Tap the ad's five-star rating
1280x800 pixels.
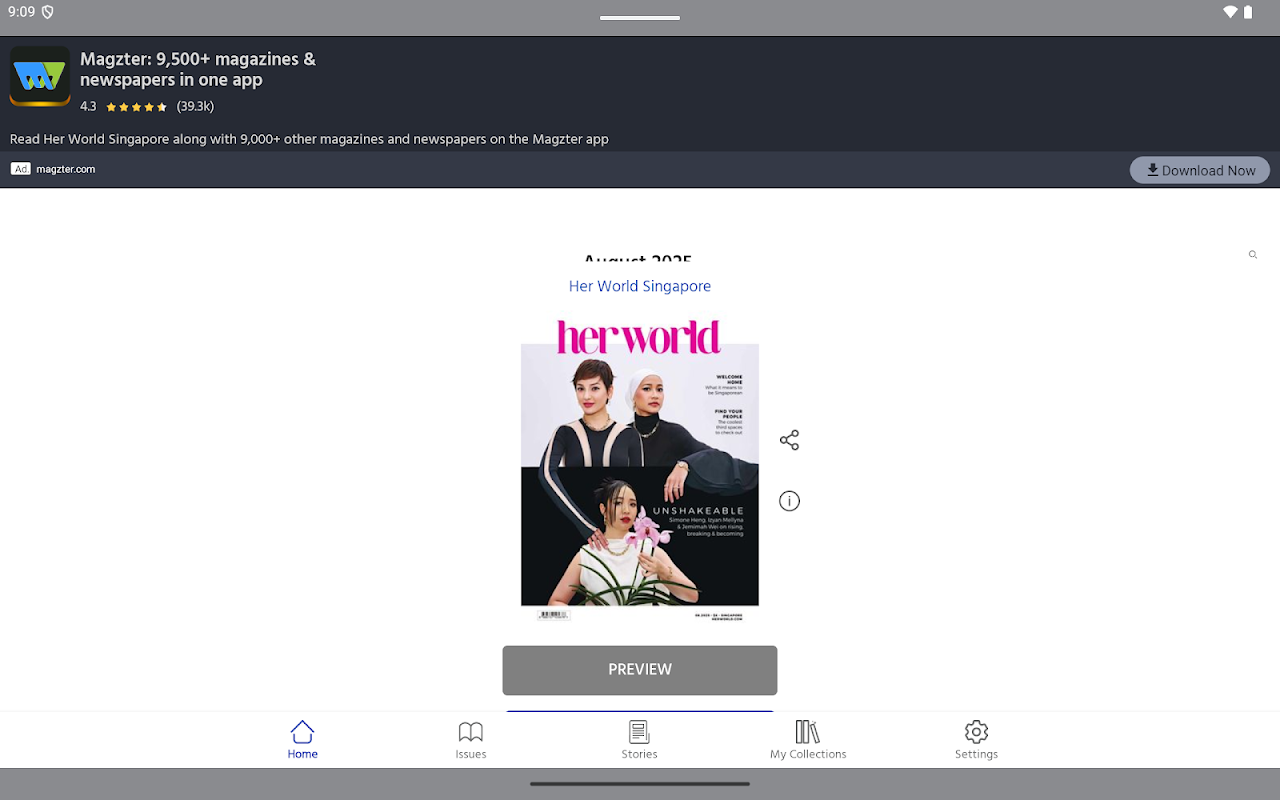(136, 107)
